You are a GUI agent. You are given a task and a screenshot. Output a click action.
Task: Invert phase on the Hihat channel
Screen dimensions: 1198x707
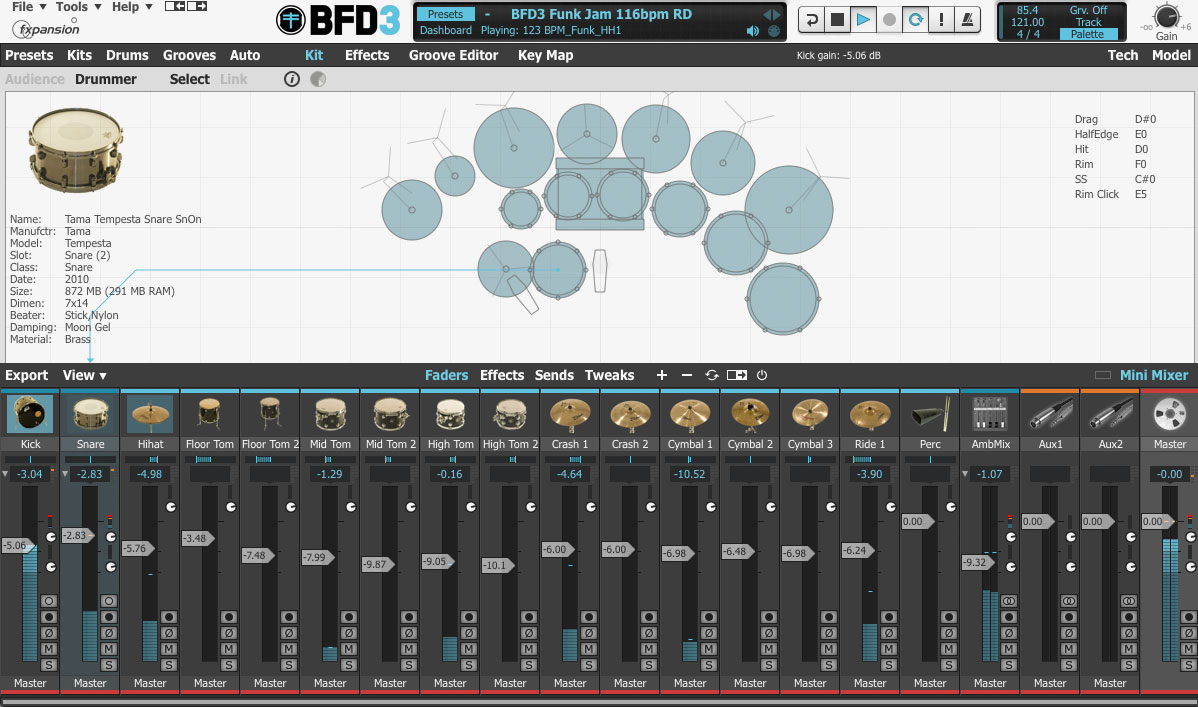click(x=168, y=633)
